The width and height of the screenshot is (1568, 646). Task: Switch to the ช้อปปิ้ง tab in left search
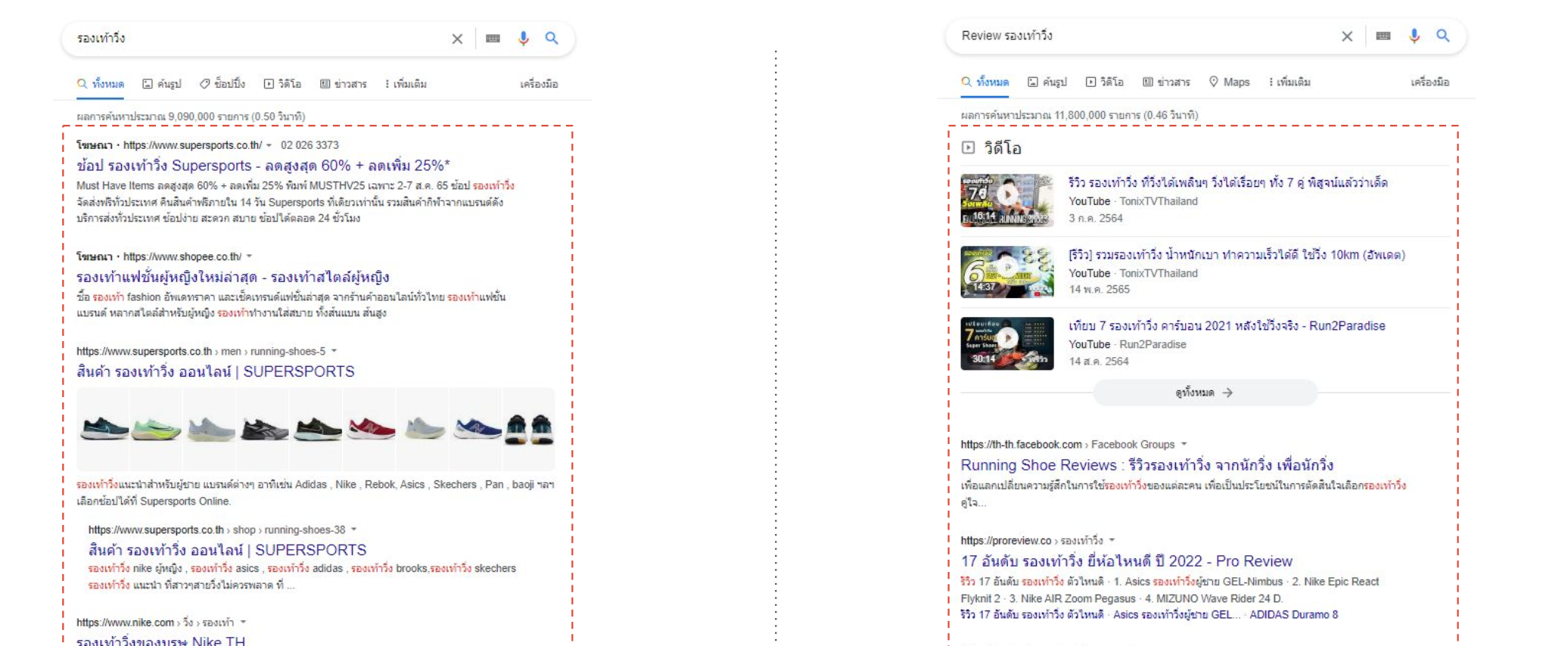(222, 84)
